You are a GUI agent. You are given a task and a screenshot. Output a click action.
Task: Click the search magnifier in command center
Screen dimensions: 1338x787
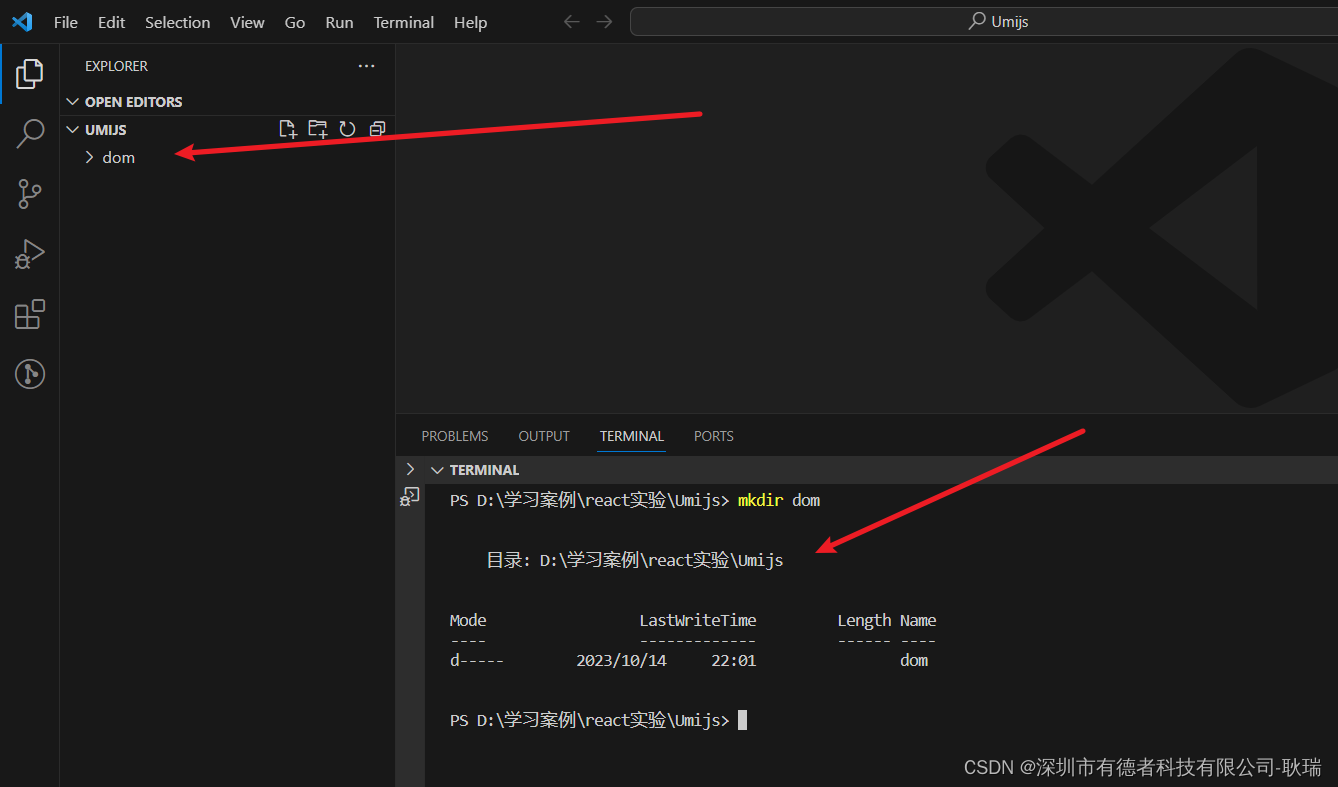pyautogui.click(x=977, y=21)
